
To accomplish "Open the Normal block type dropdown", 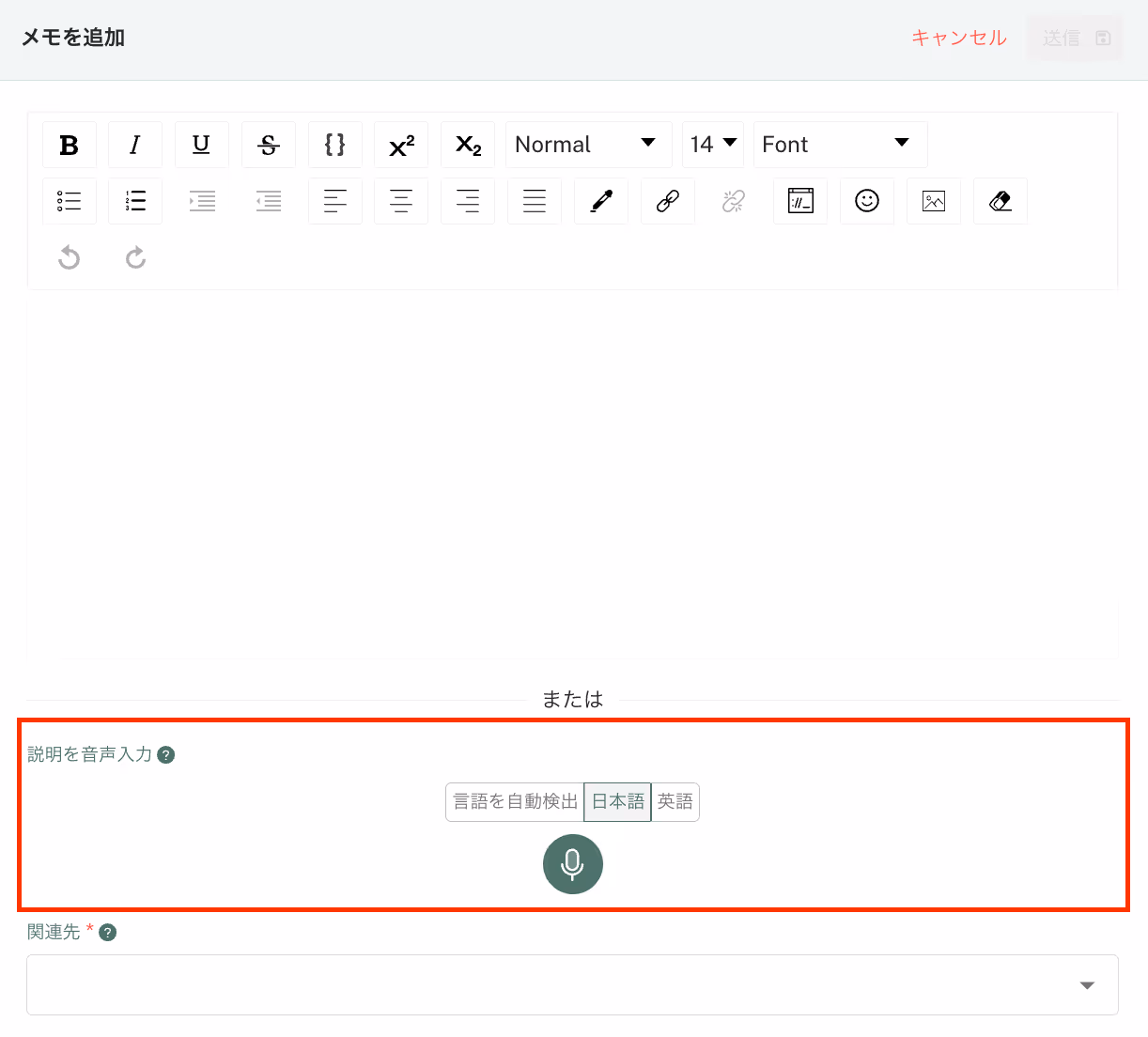I will [x=589, y=145].
